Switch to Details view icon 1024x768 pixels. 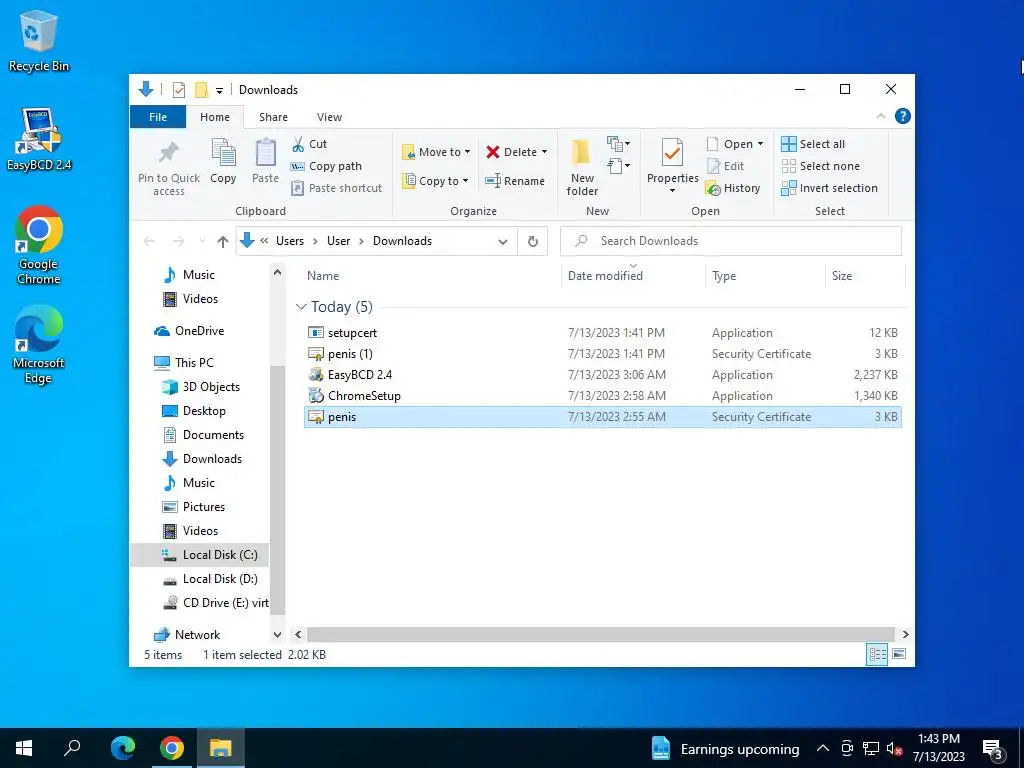click(877, 654)
